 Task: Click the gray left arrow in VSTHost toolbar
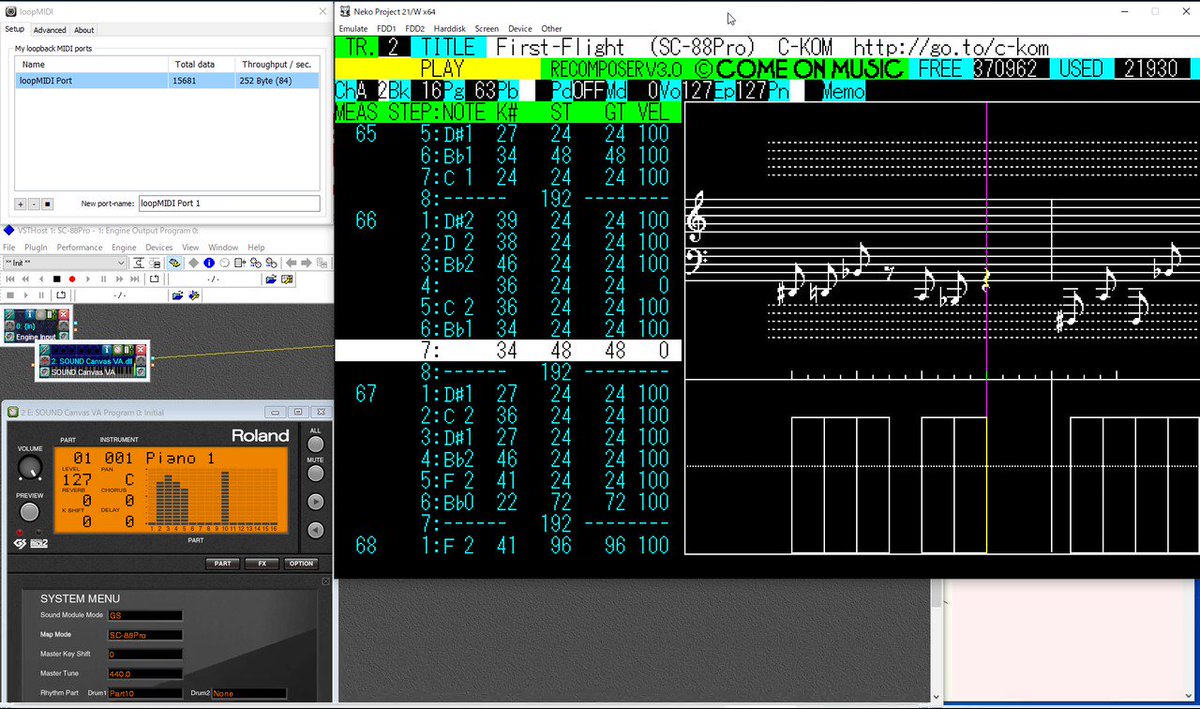(x=291, y=263)
